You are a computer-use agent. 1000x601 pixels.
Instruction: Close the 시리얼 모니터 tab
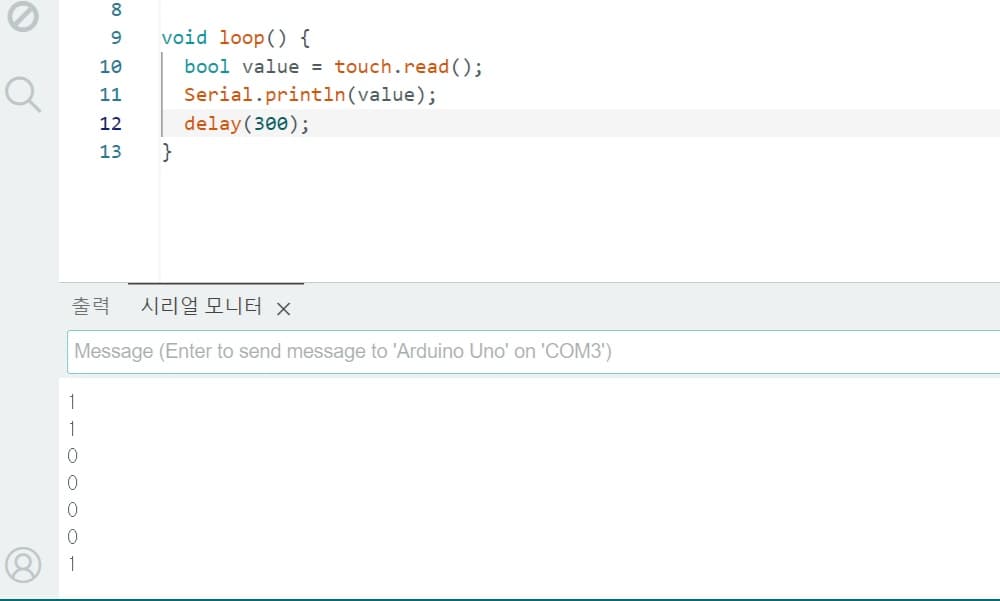pos(283,309)
